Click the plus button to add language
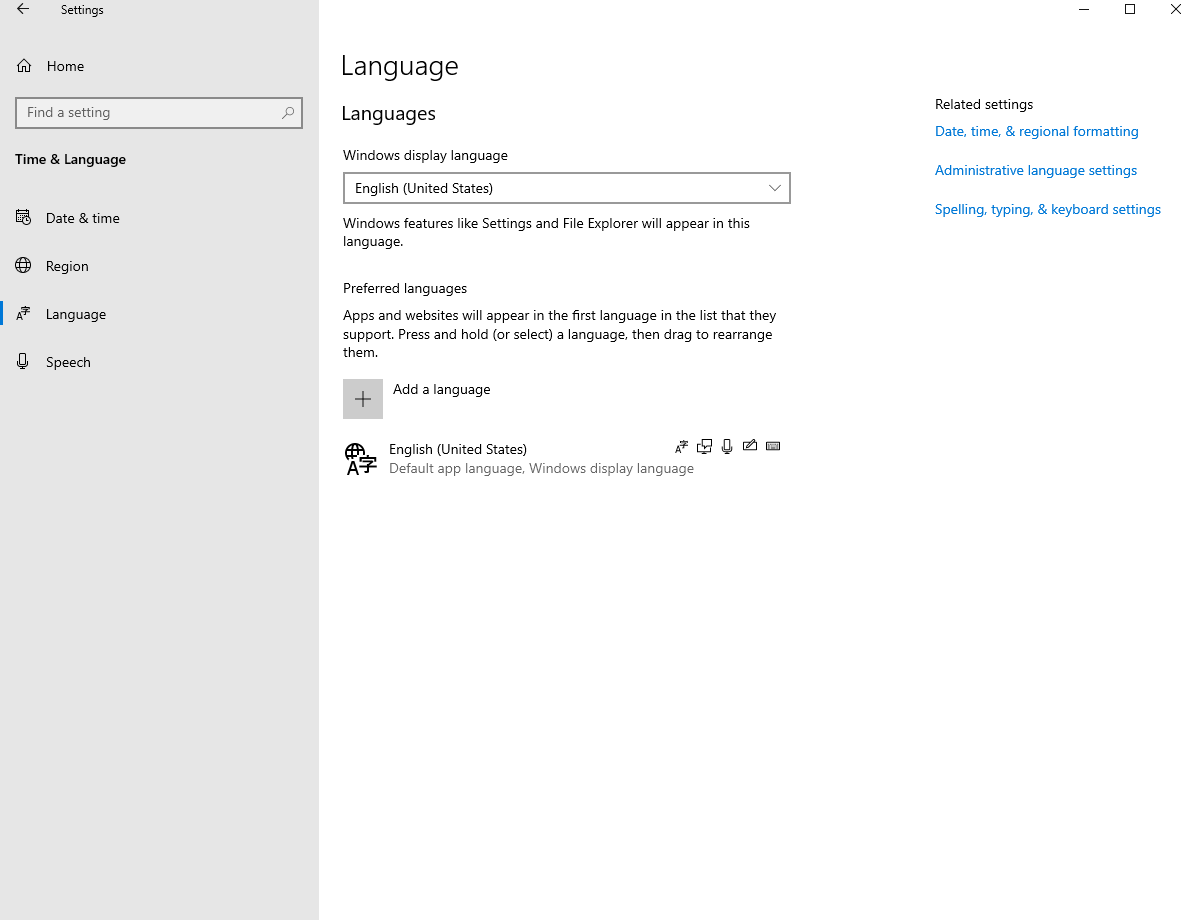Screen dimensions: 1193x920 (x=363, y=399)
